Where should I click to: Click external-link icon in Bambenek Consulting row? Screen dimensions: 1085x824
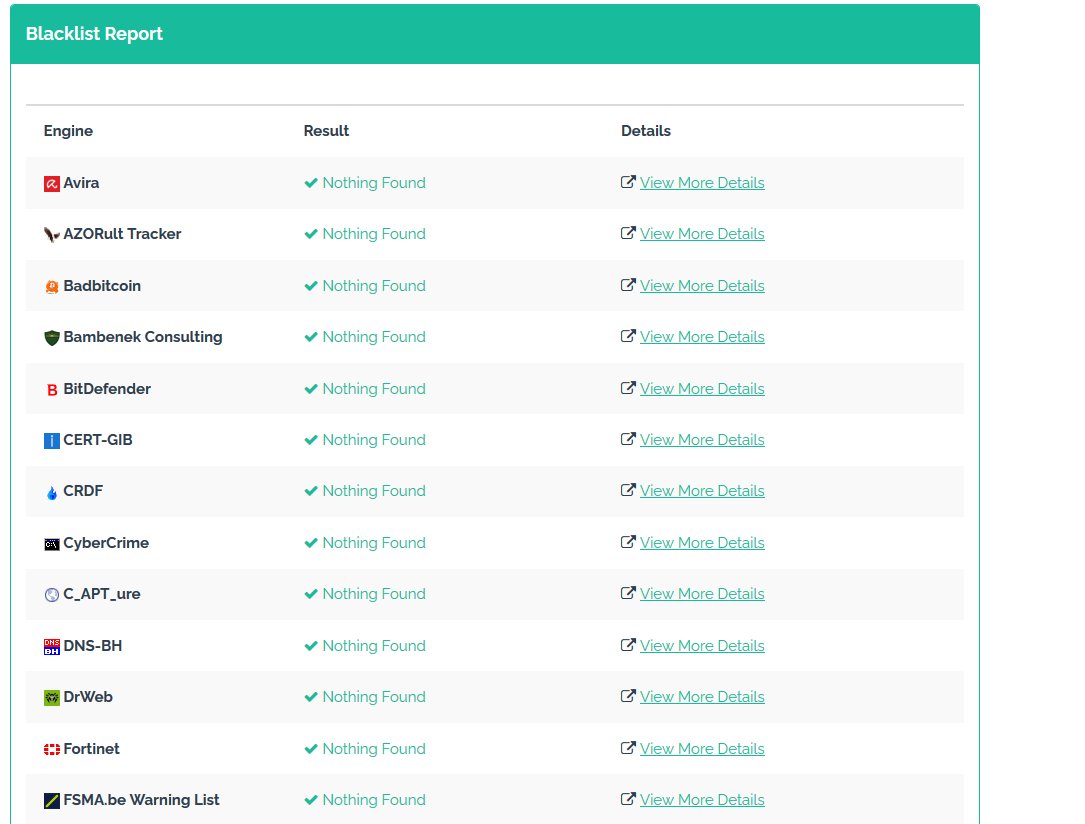(628, 336)
